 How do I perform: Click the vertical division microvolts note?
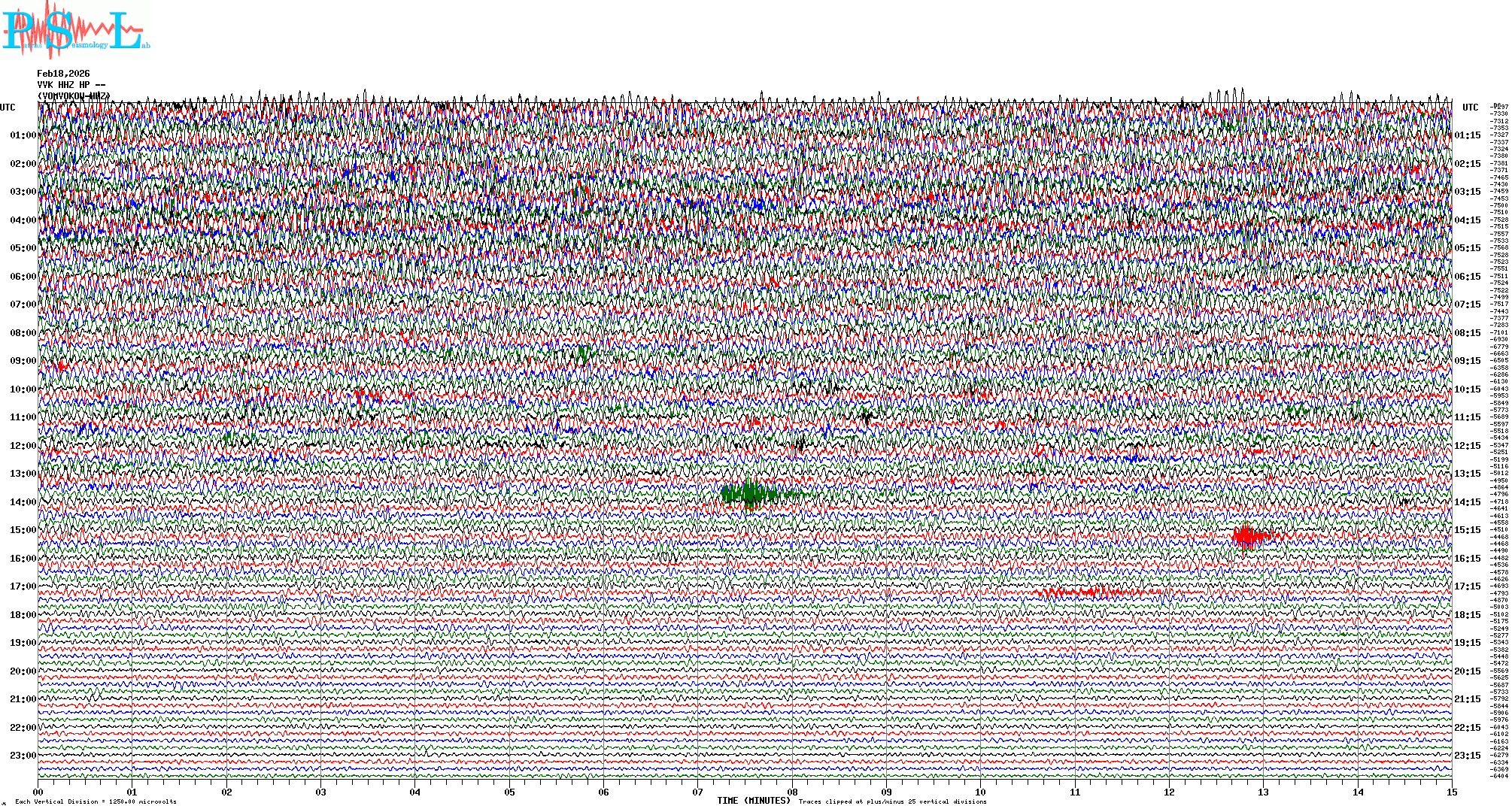96,802
